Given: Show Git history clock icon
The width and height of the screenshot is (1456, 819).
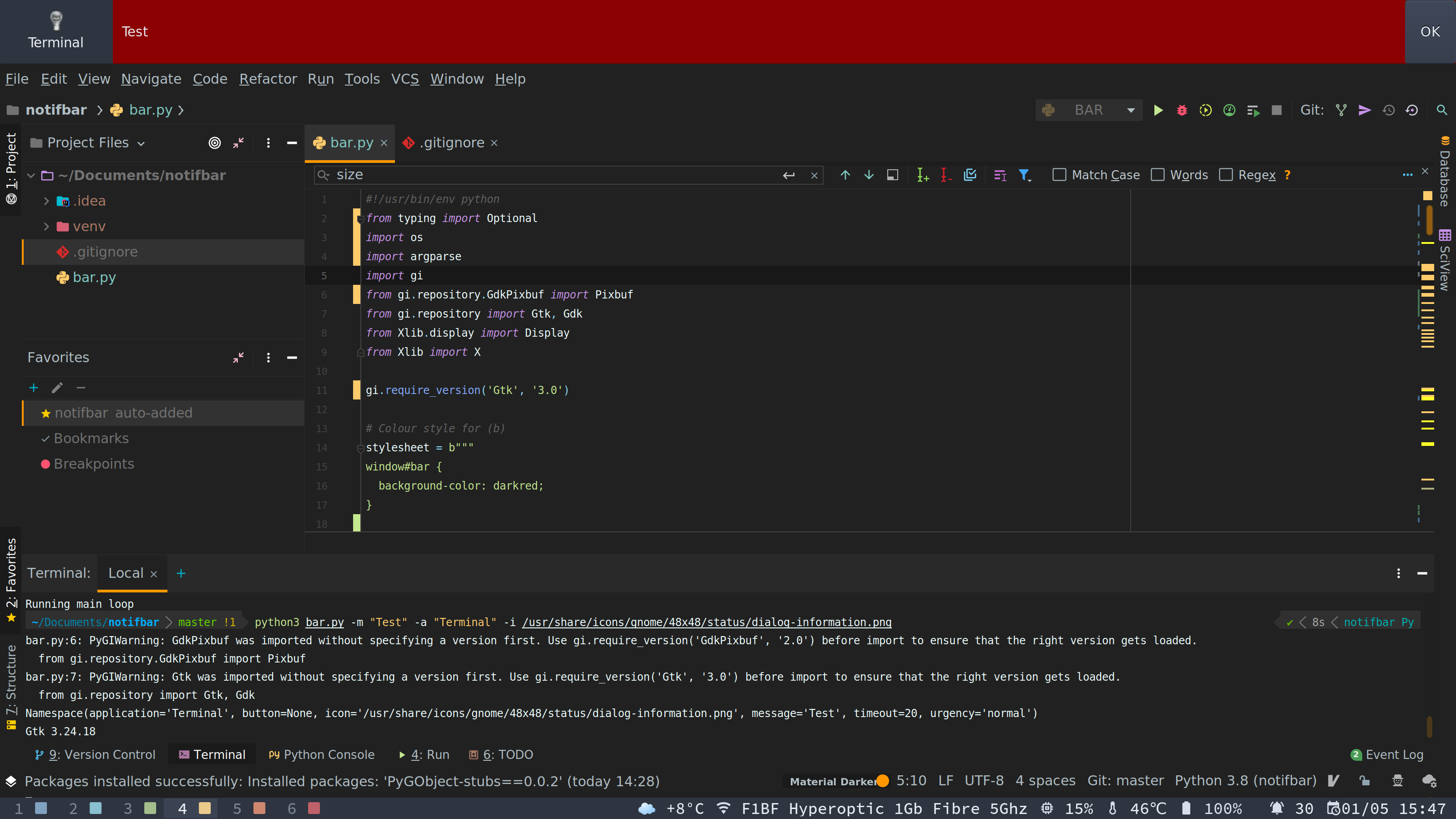Looking at the screenshot, I should [1388, 110].
